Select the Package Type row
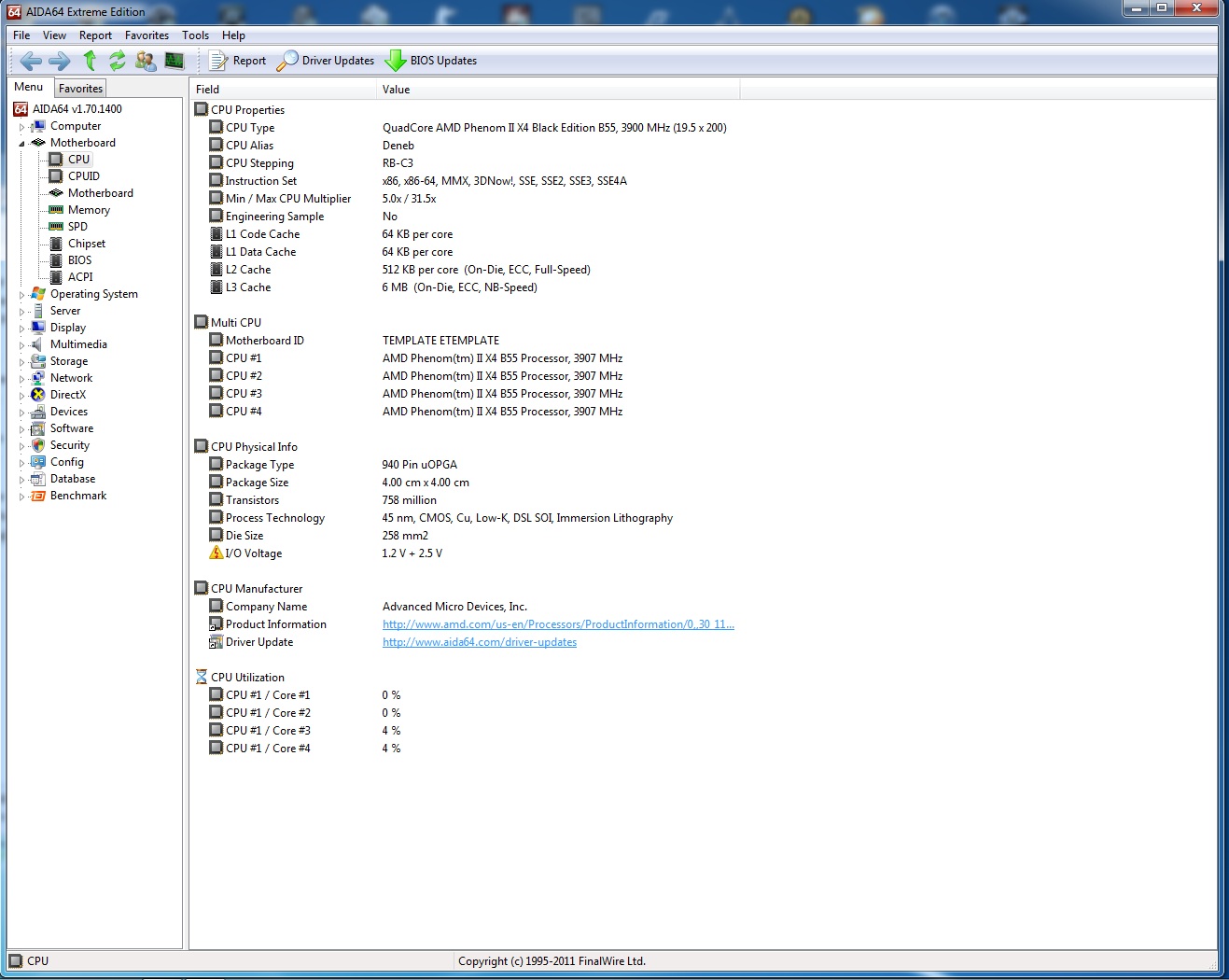The width and height of the screenshot is (1229, 980). (332, 465)
